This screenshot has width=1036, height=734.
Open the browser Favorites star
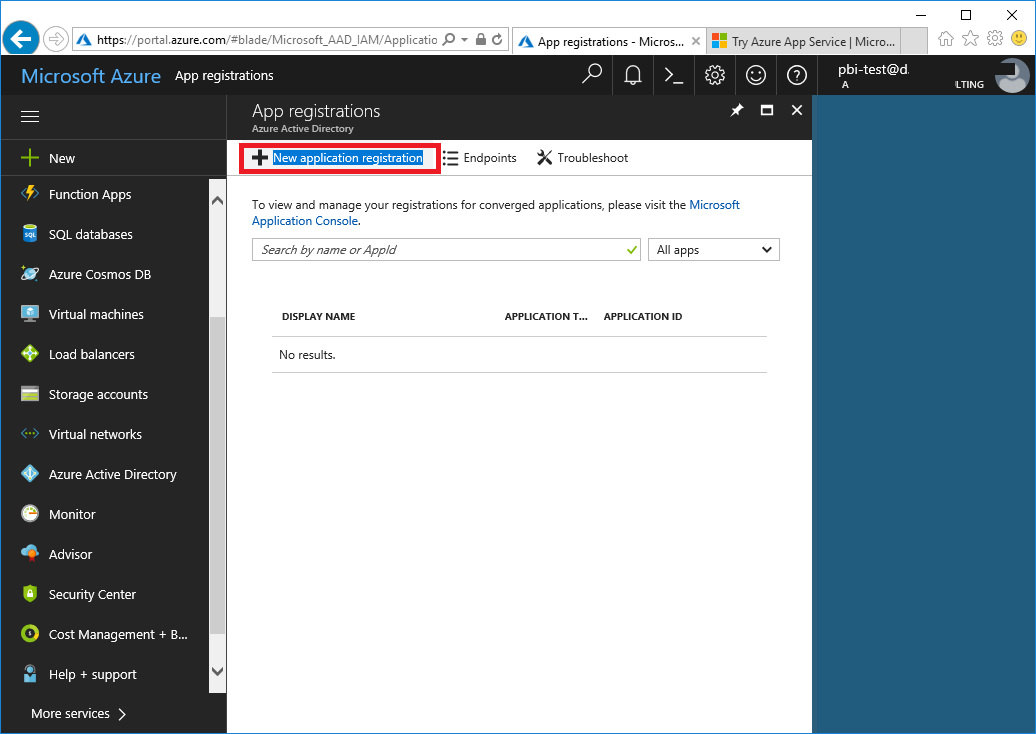point(971,39)
